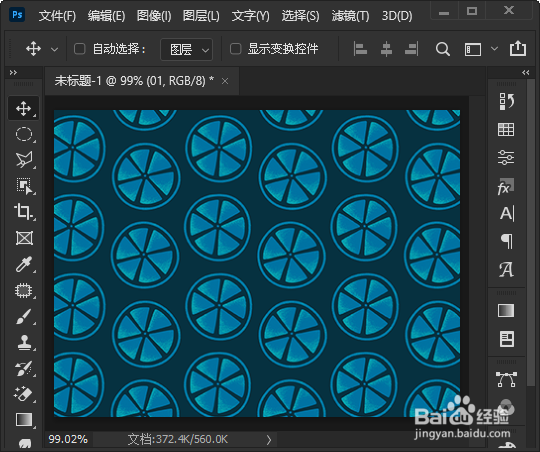
Task: Select the Polygonal Lasso tool
Action: pyautogui.click(x=24, y=160)
